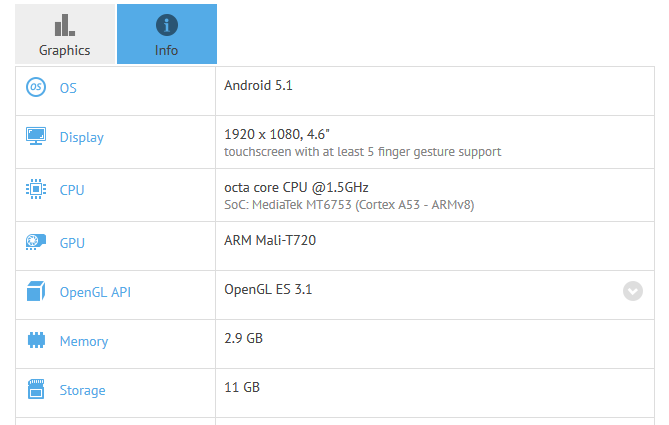Click the GPU graphics card icon
Image resolution: width=669 pixels, height=425 pixels.
(x=36, y=241)
